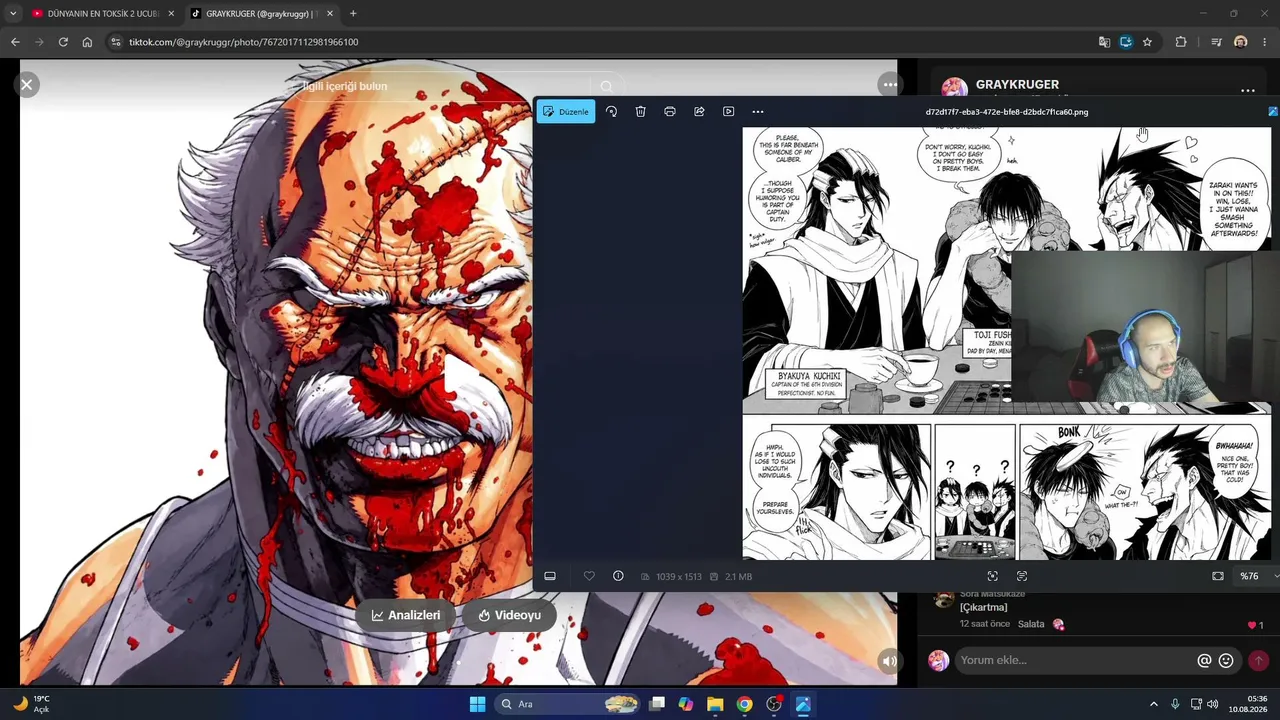Image resolution: width=1280 pixels, height=720 pixels.
Task: Select the GRAYKRUGER TikTok browser tab
Action: 262,13
